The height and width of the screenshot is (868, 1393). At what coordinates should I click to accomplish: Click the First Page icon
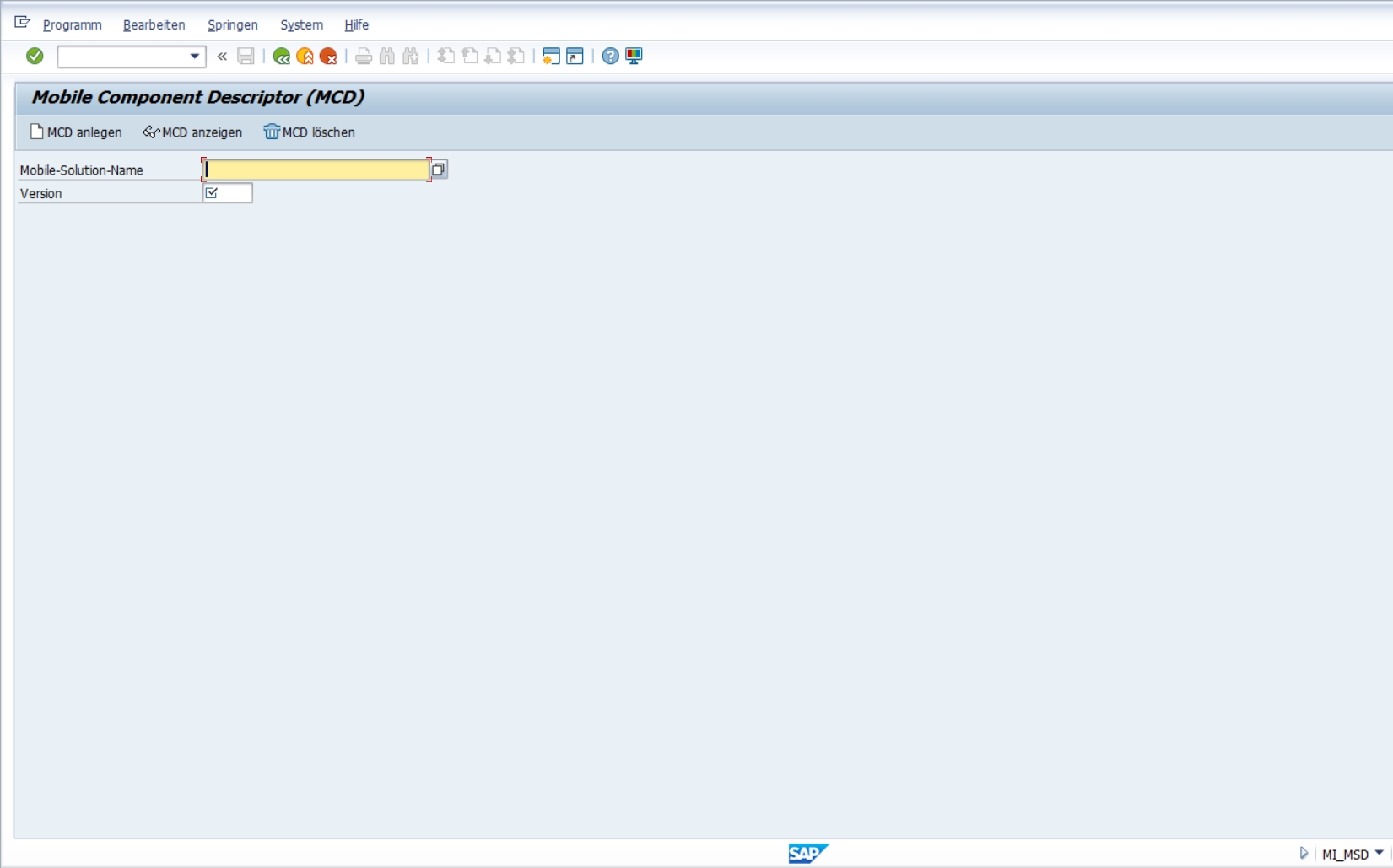click(446, 57)
